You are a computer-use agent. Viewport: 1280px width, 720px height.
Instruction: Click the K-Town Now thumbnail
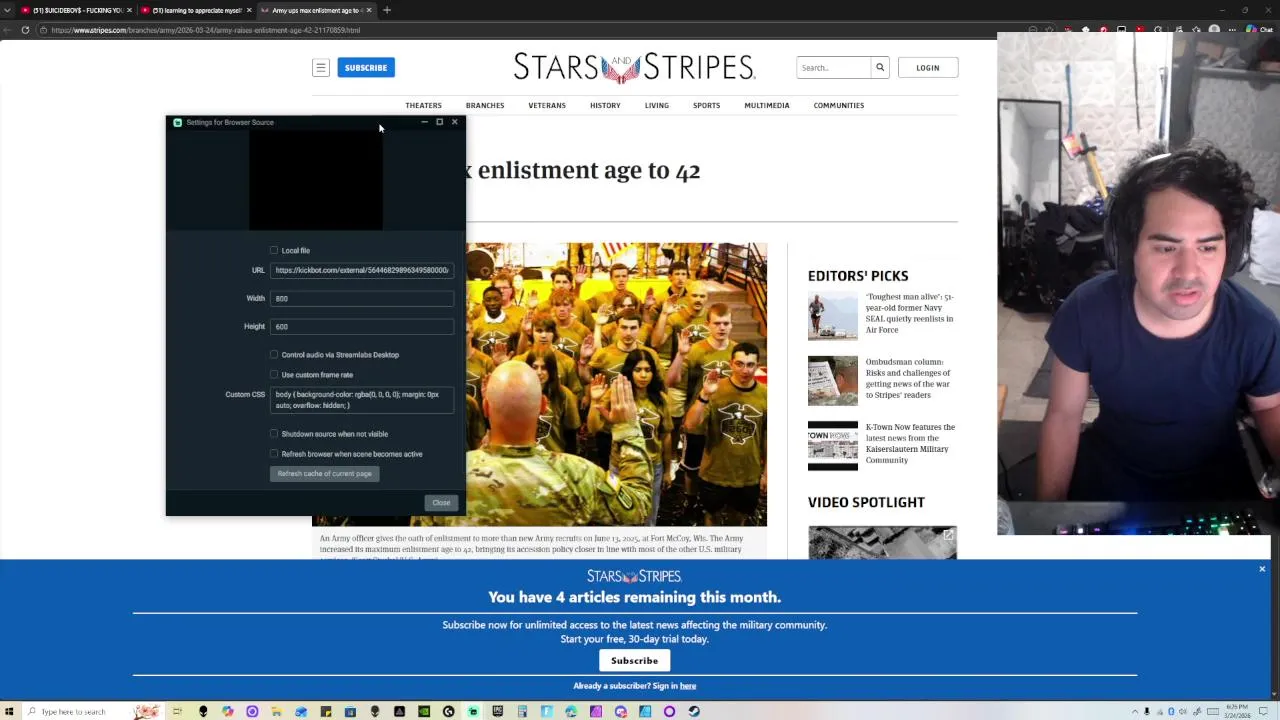tap(833, 446)
